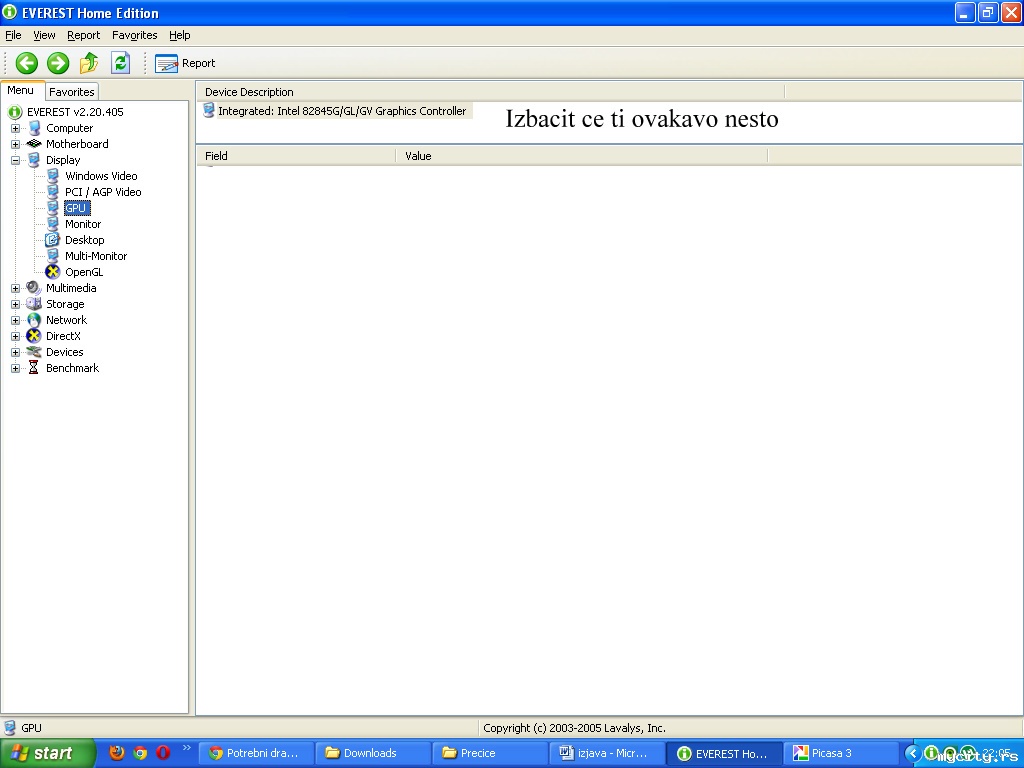The width and height of the screenshot is (1024, 768).
Task: Expand the Devices tree node
Action: [x=15, y=352]
